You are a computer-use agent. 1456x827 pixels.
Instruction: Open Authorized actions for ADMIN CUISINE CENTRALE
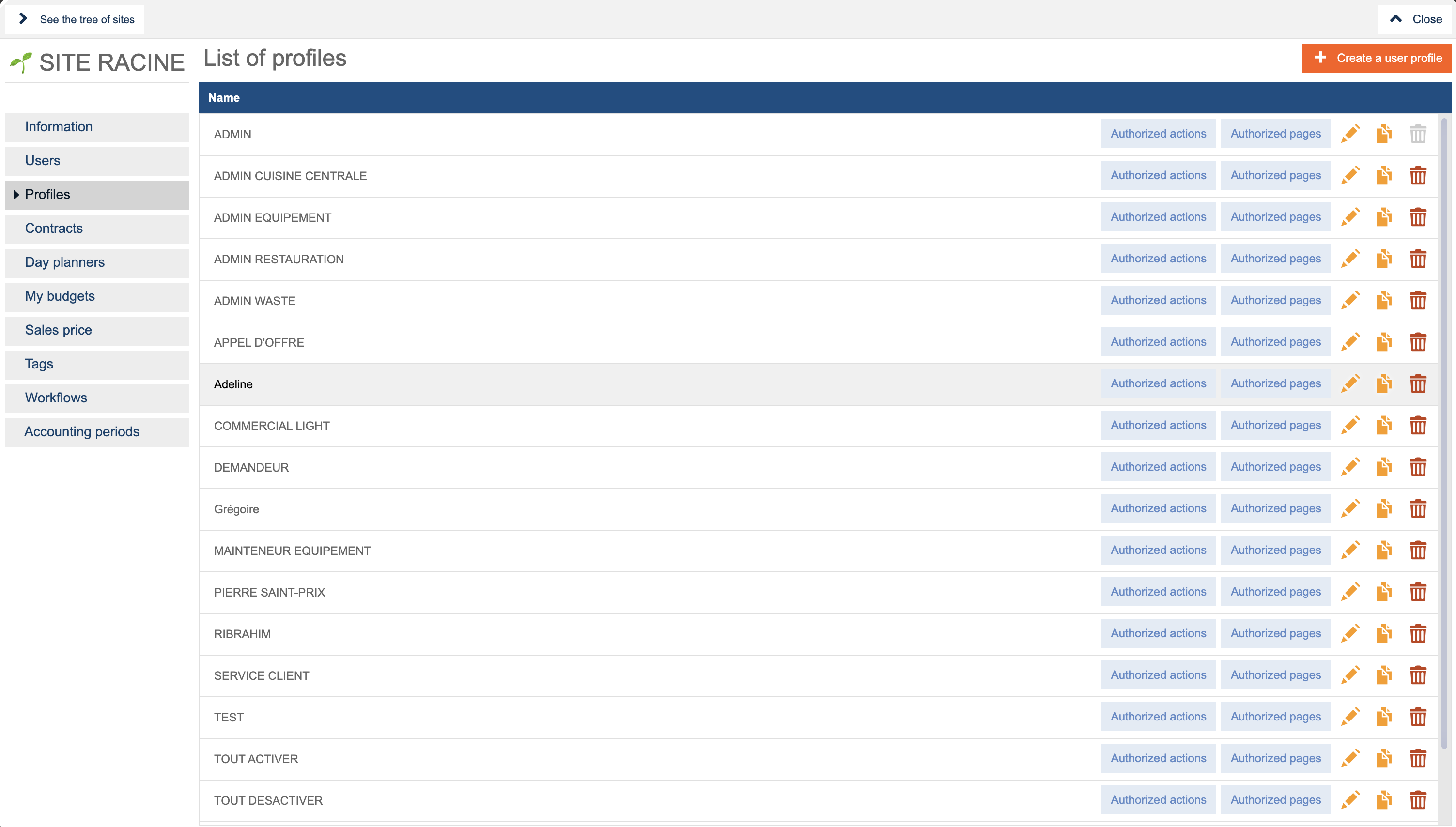1158,175
